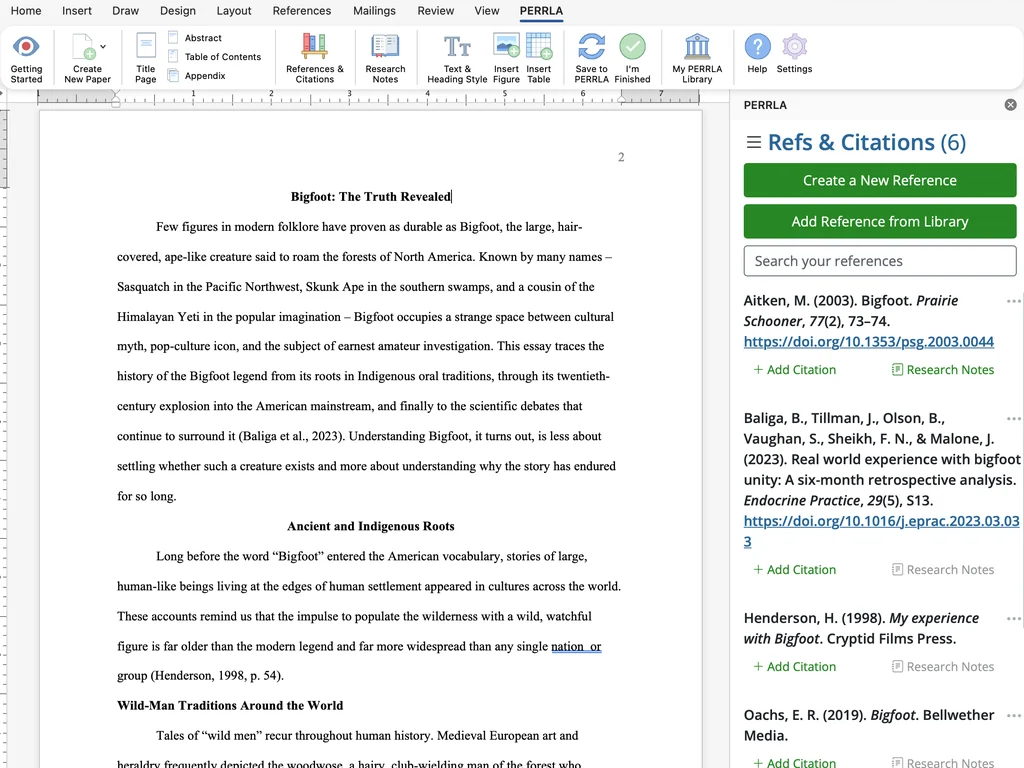Click I'm Finished checkmark icon
Screen dimensions: 1024x768
tap(632, 47)
